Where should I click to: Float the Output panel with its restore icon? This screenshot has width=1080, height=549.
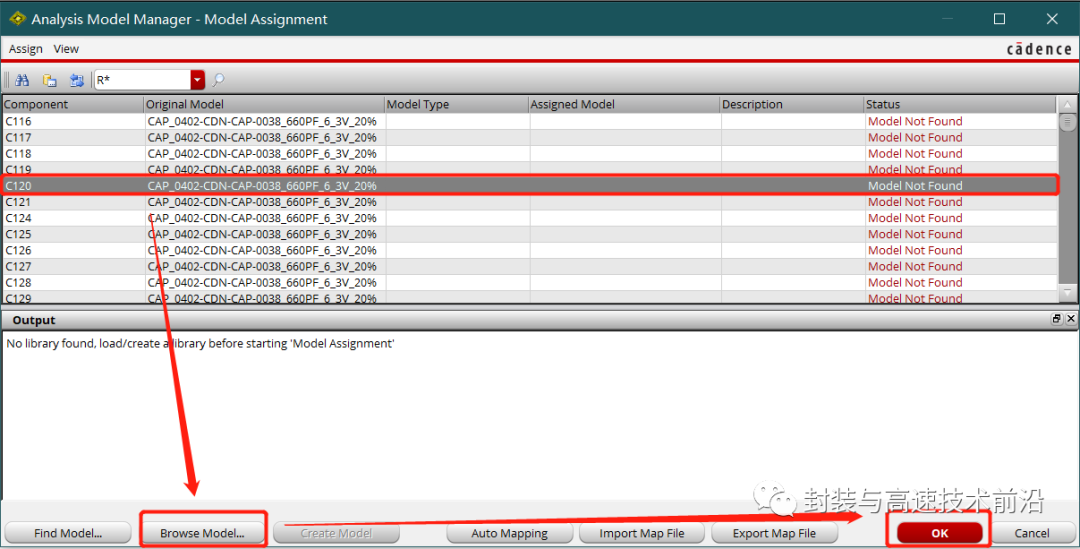pyautogui.click(x=1057, y=319)
